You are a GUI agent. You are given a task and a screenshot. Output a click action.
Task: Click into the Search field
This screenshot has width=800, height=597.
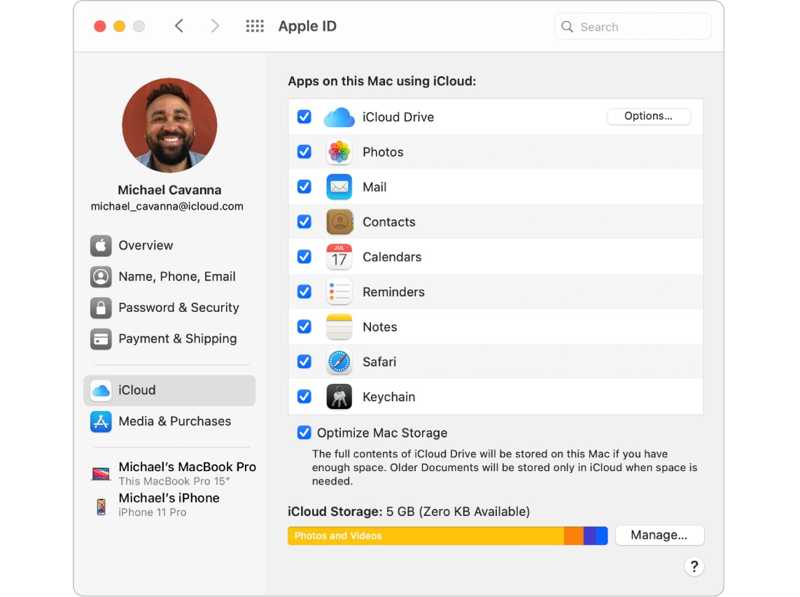[x=633, y=27]
